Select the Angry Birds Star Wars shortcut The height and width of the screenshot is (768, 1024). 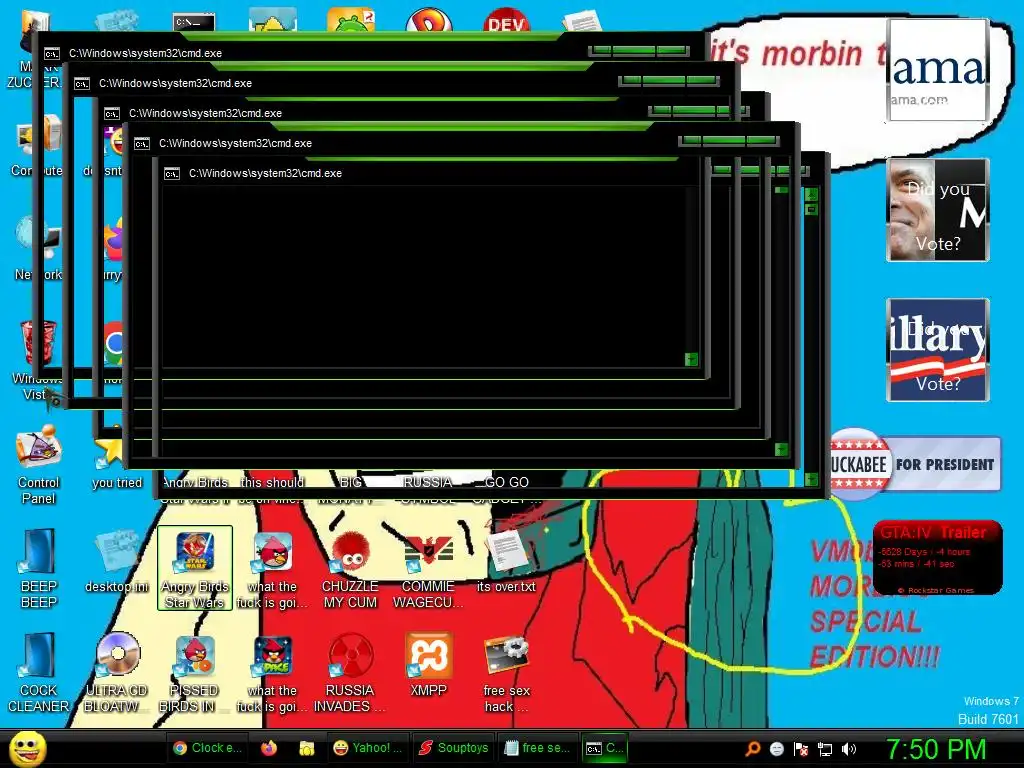coord(195,568)
